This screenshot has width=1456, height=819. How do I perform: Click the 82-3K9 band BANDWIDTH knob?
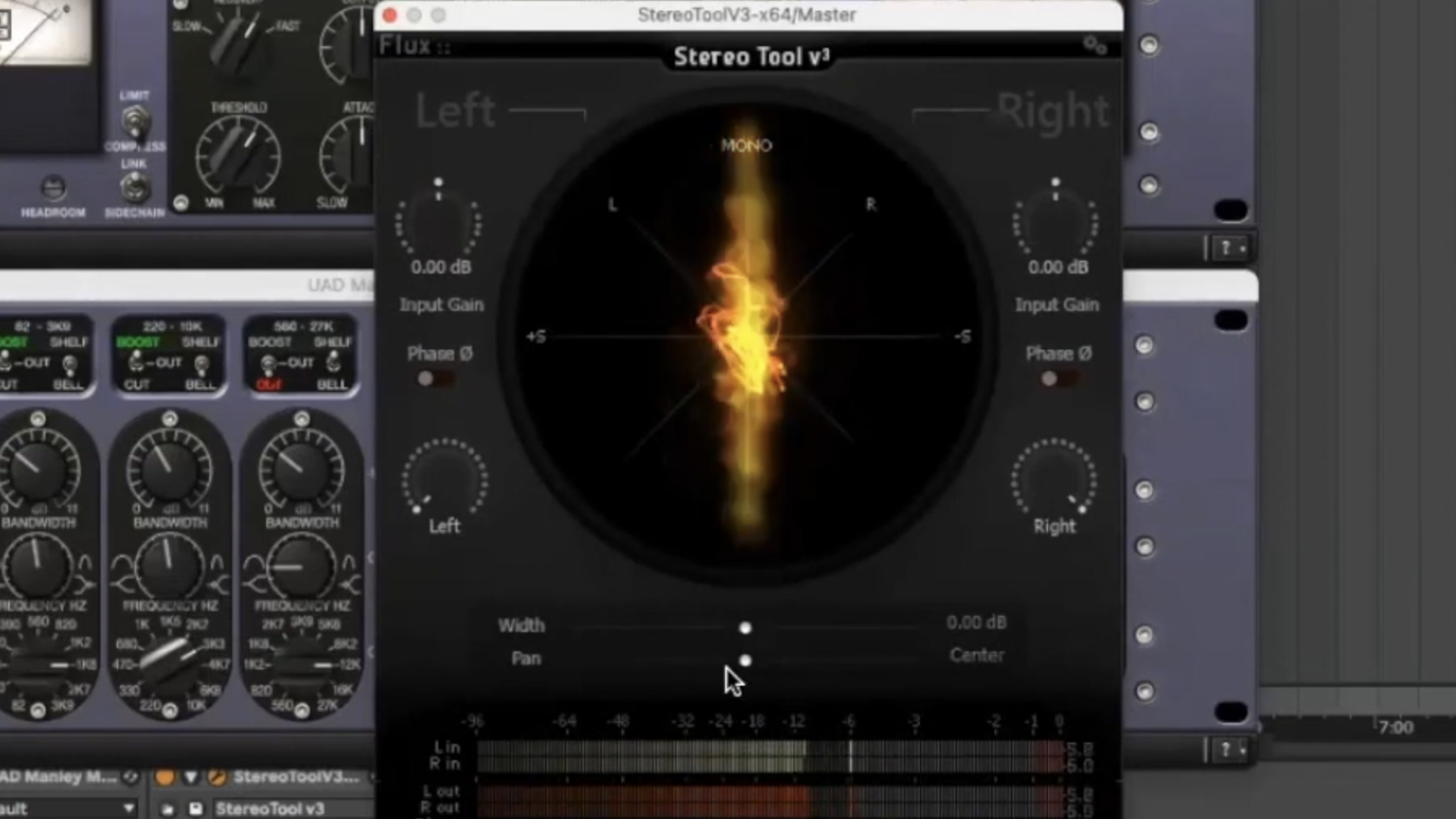click(x=36, y=566)
